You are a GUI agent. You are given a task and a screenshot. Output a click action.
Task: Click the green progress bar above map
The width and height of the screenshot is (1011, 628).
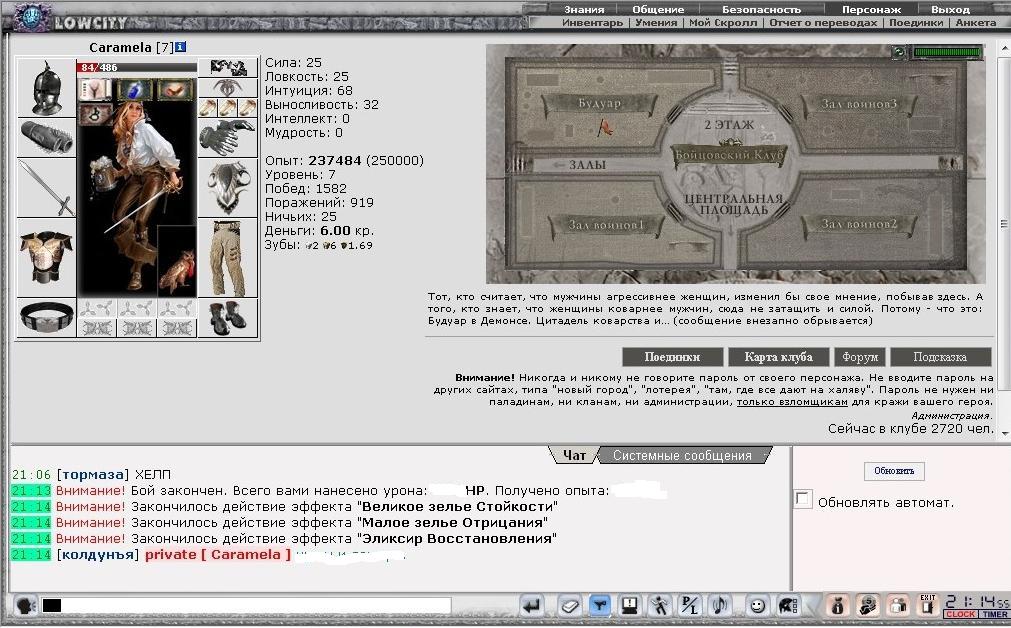coord(947,52)
